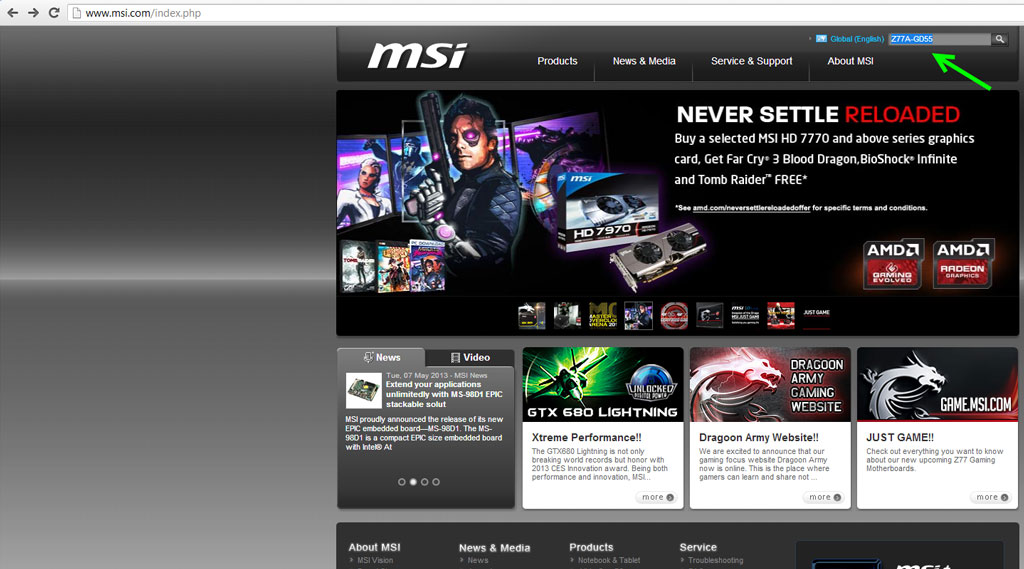This screenshot has height=569, width=1024.
Task: Open the Service & Support menu
Action: pyautogui.click(x=752, y=61)
